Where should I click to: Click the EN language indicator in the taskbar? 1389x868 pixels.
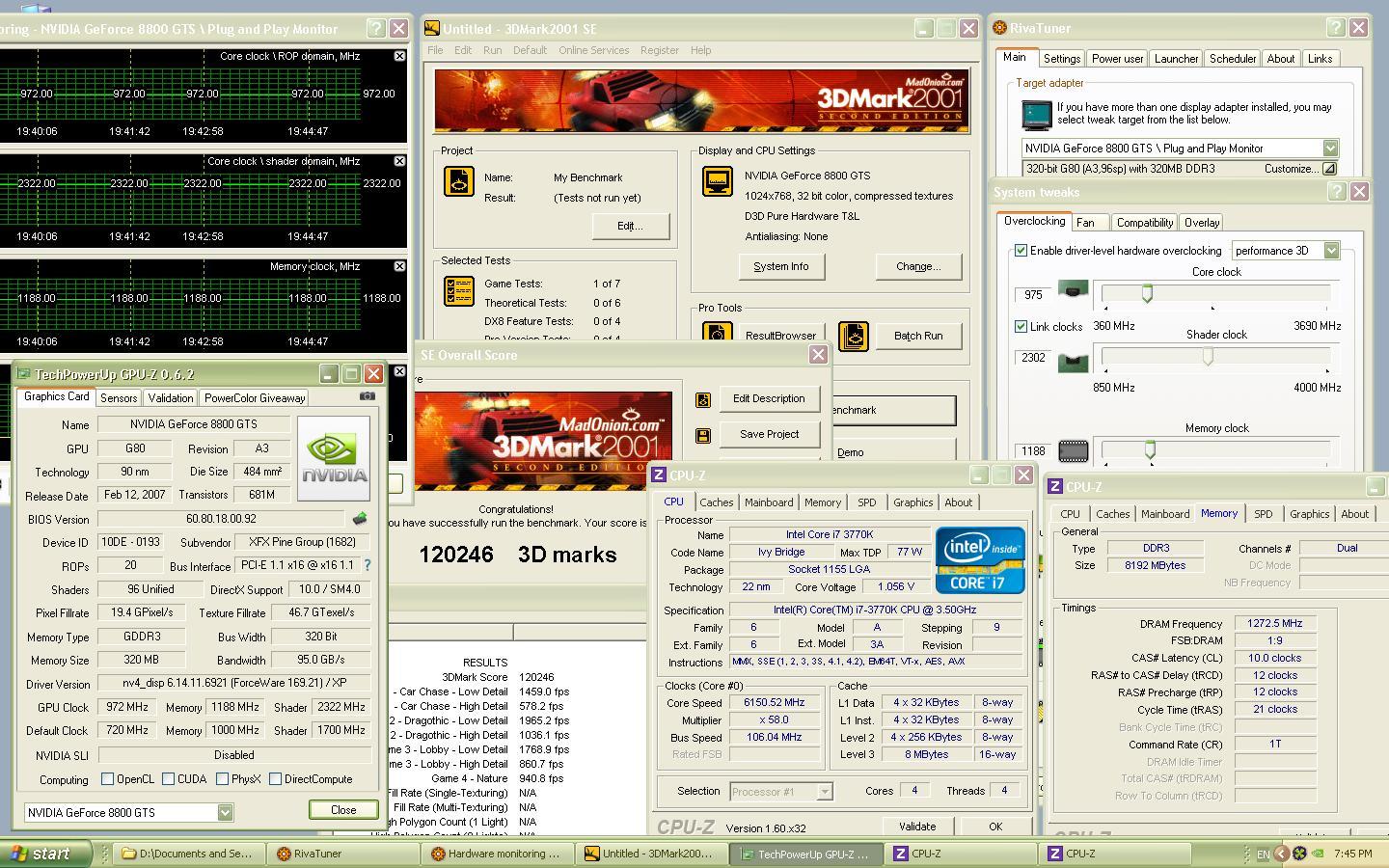1263,854
